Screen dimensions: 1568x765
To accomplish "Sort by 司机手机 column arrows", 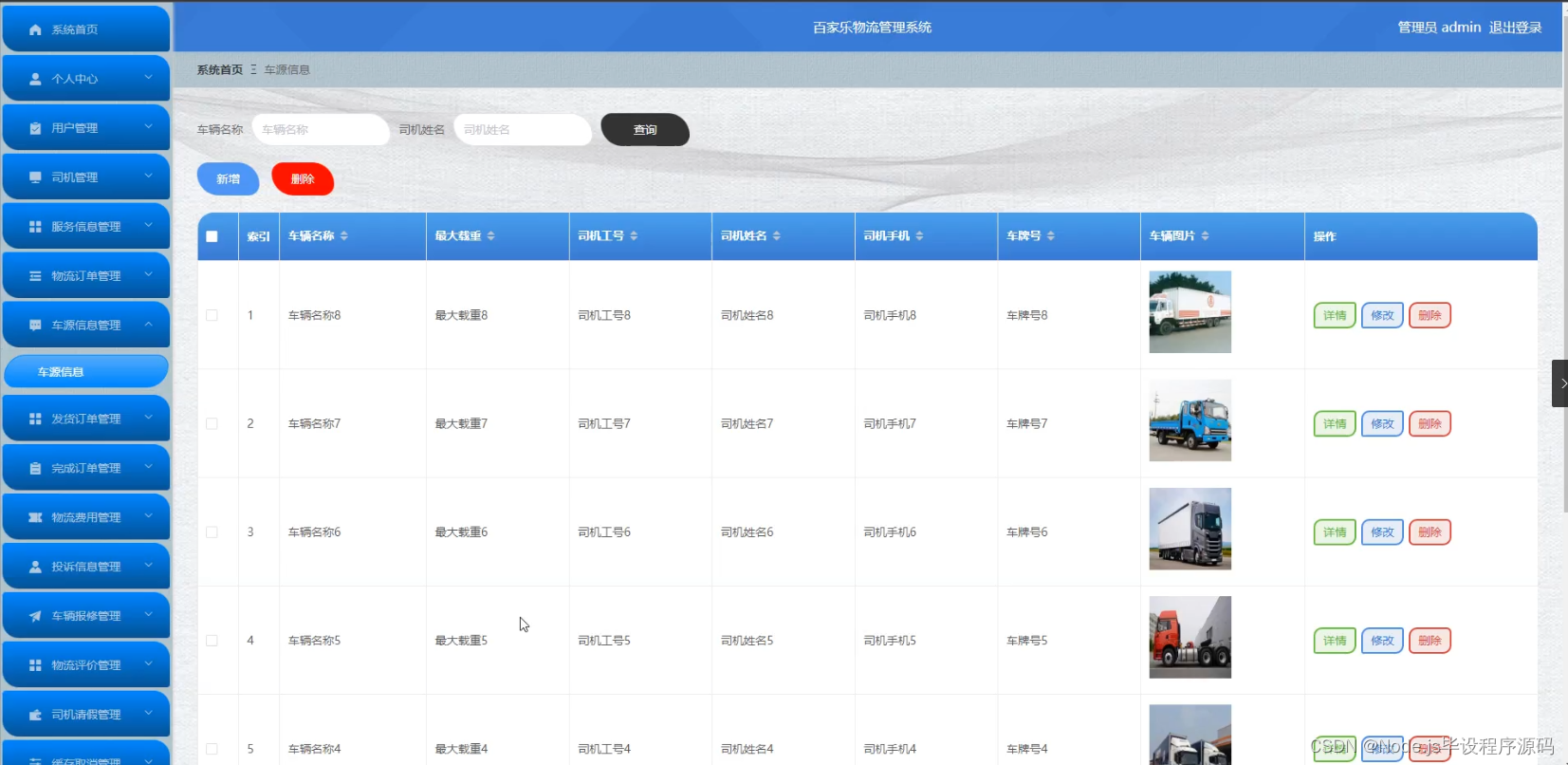I will (919, 236).
